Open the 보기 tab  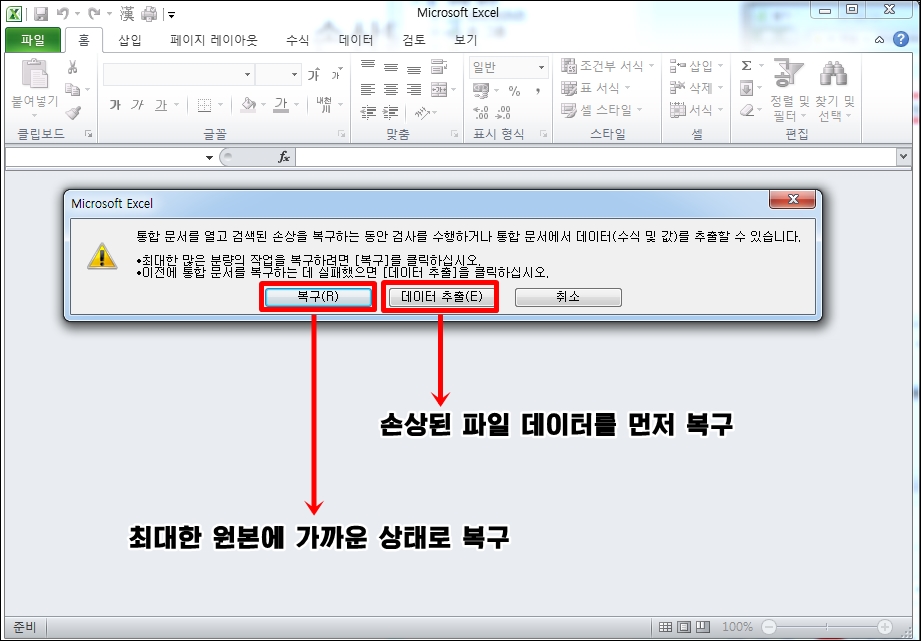[x=466, y=40]
